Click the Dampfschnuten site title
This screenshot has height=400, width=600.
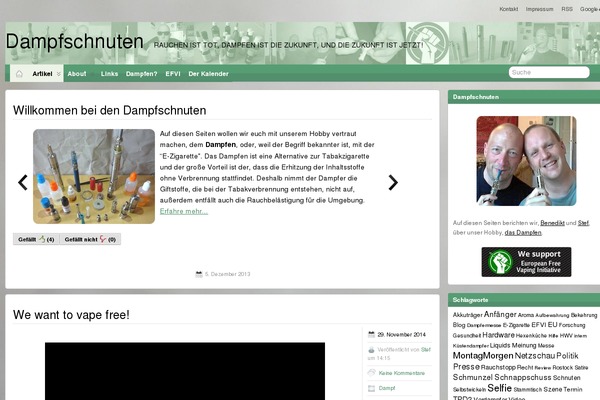point(75,41)
